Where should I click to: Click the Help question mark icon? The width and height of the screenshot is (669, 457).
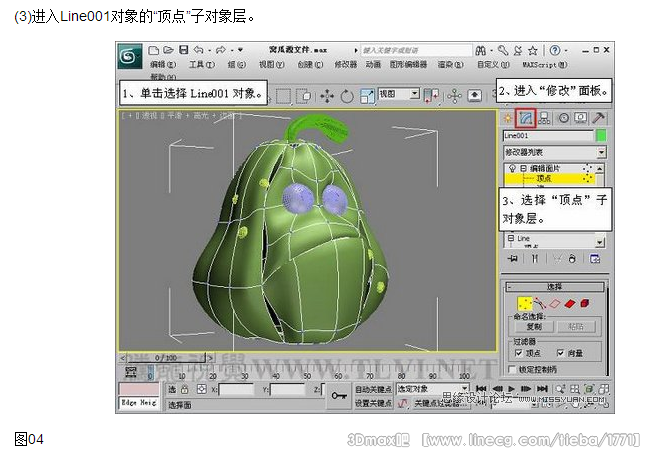click(x=555, y=50)
